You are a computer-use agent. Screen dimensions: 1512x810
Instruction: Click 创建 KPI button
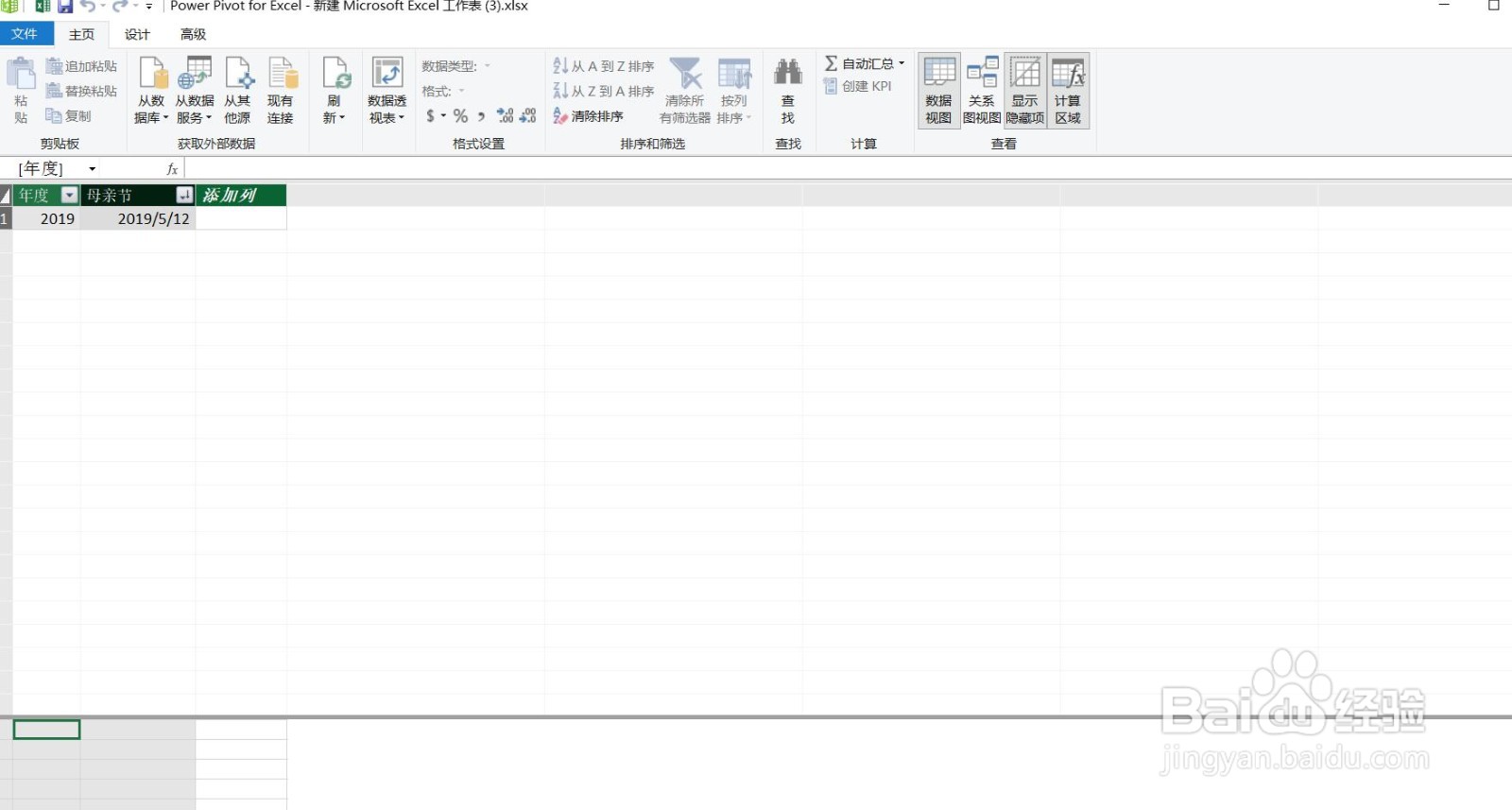pyautogui.click(x=857, y=86)
